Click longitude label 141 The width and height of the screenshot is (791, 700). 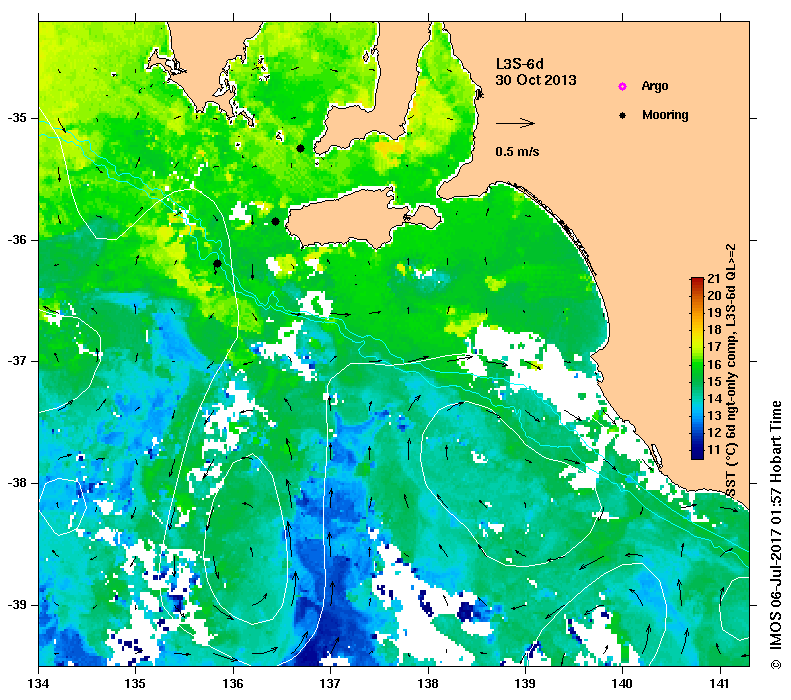719,684
